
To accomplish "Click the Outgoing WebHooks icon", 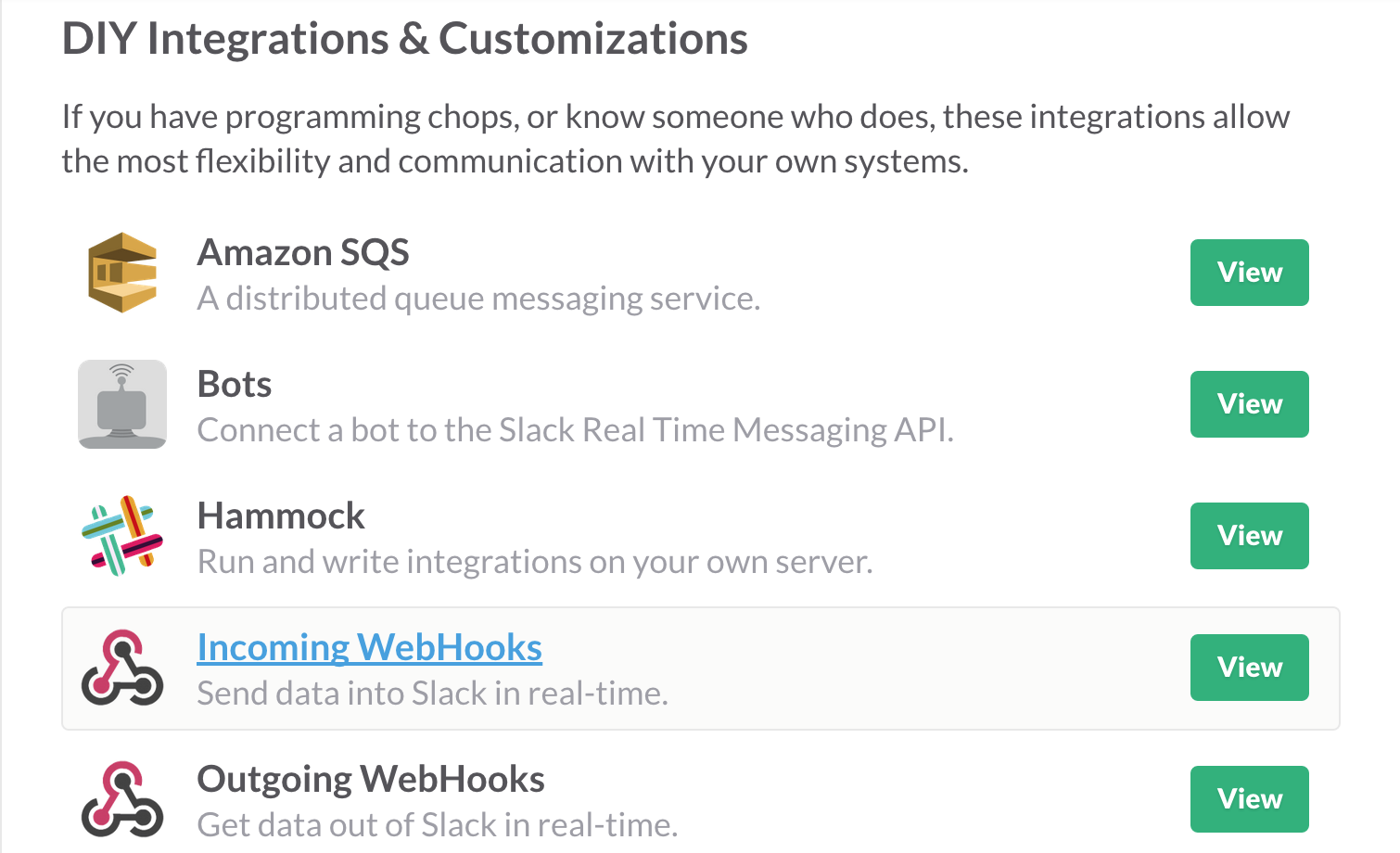I will point(122,799).
